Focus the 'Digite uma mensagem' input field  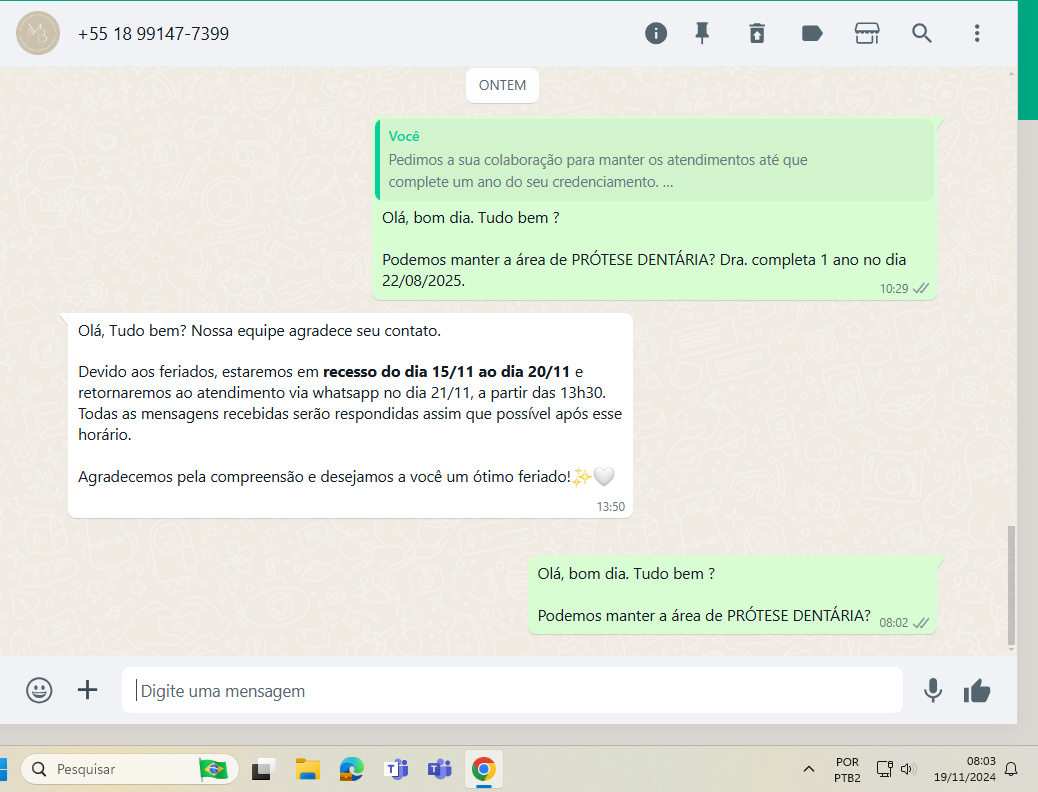(x=512, y=690)
